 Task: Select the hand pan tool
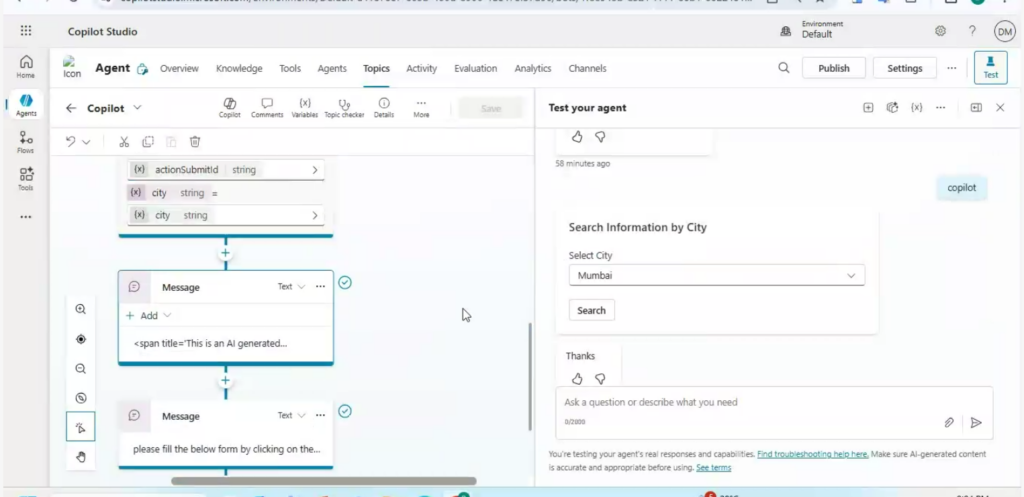coord(81,457)
